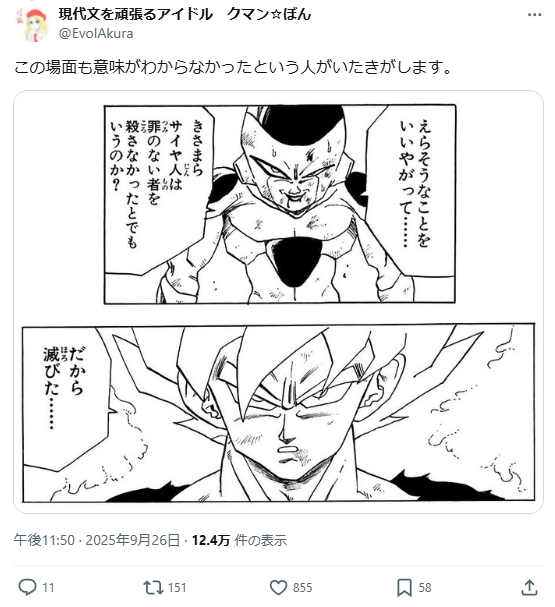Like the post with the heart icon

(278, 587)
